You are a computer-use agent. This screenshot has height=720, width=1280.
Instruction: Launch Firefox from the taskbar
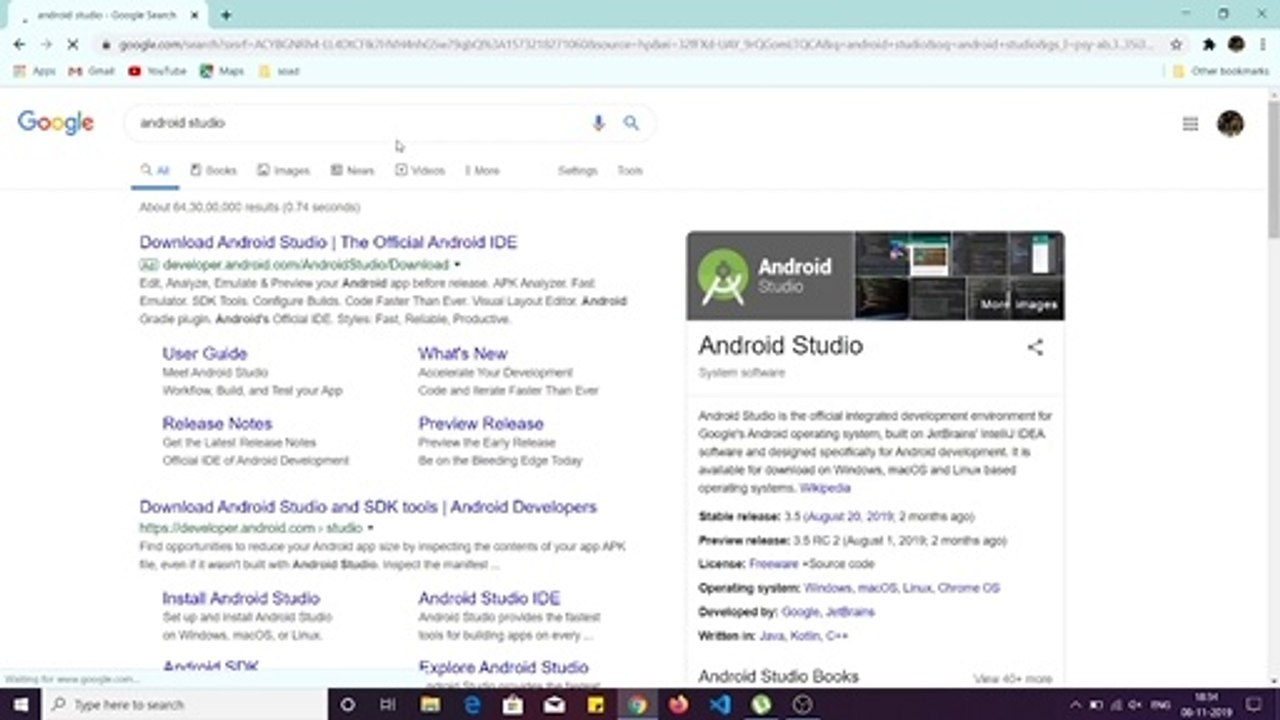pyautogui.click(x=679, y=704)
